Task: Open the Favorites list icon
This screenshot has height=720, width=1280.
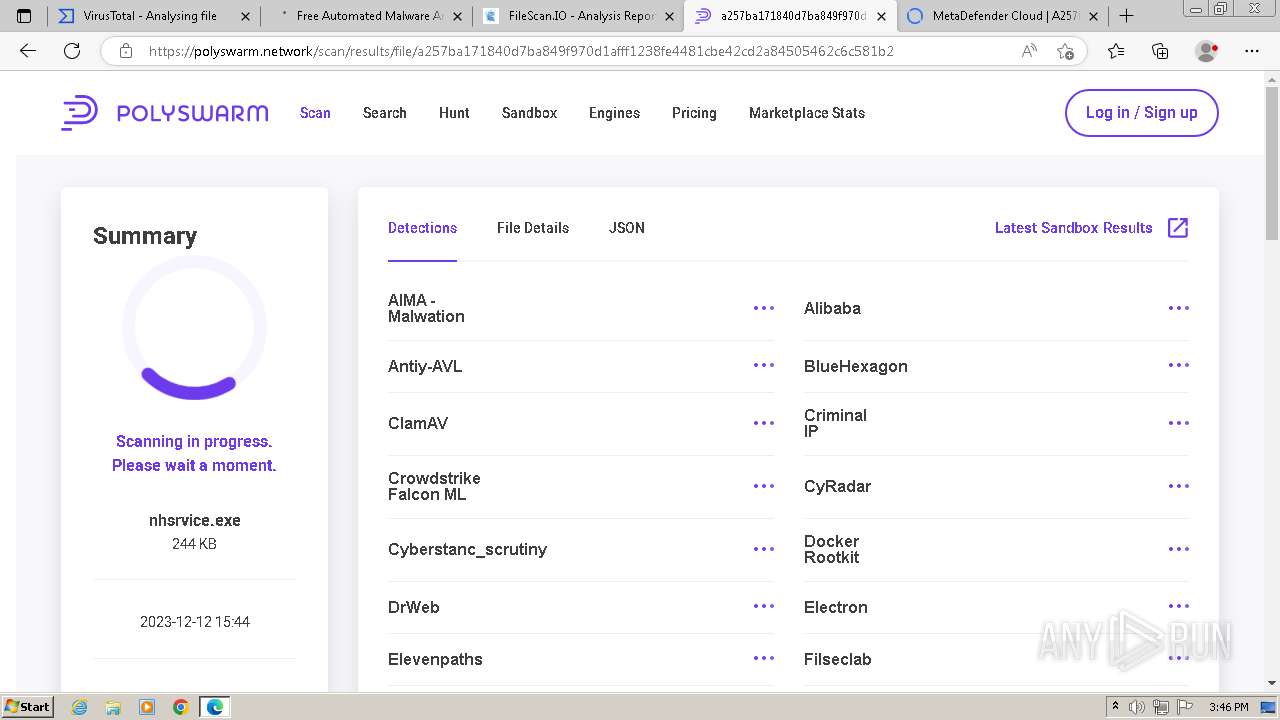Action: 1116,51
